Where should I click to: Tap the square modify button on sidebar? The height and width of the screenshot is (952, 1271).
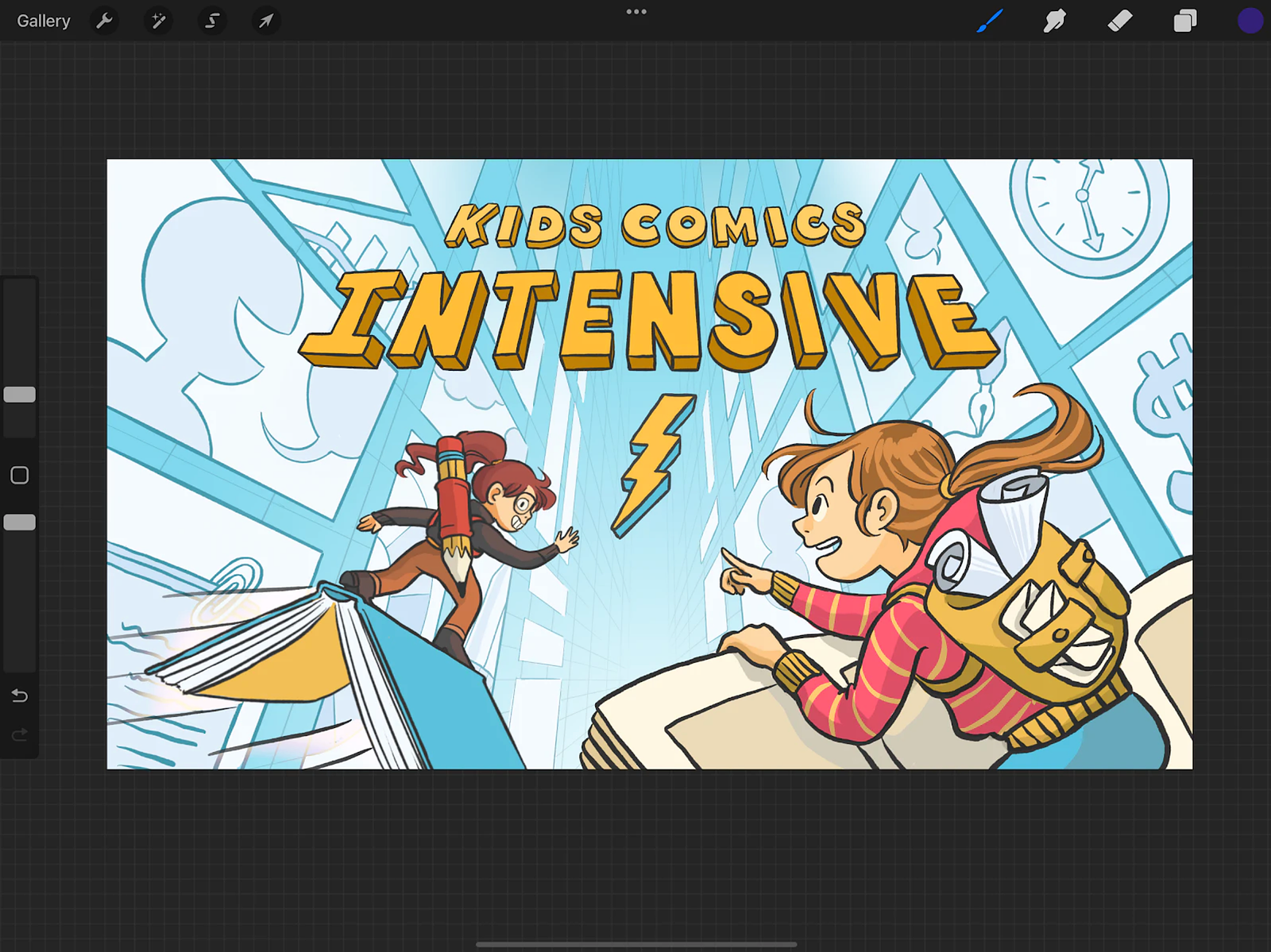pyautogui.click(x=20, y=475)
